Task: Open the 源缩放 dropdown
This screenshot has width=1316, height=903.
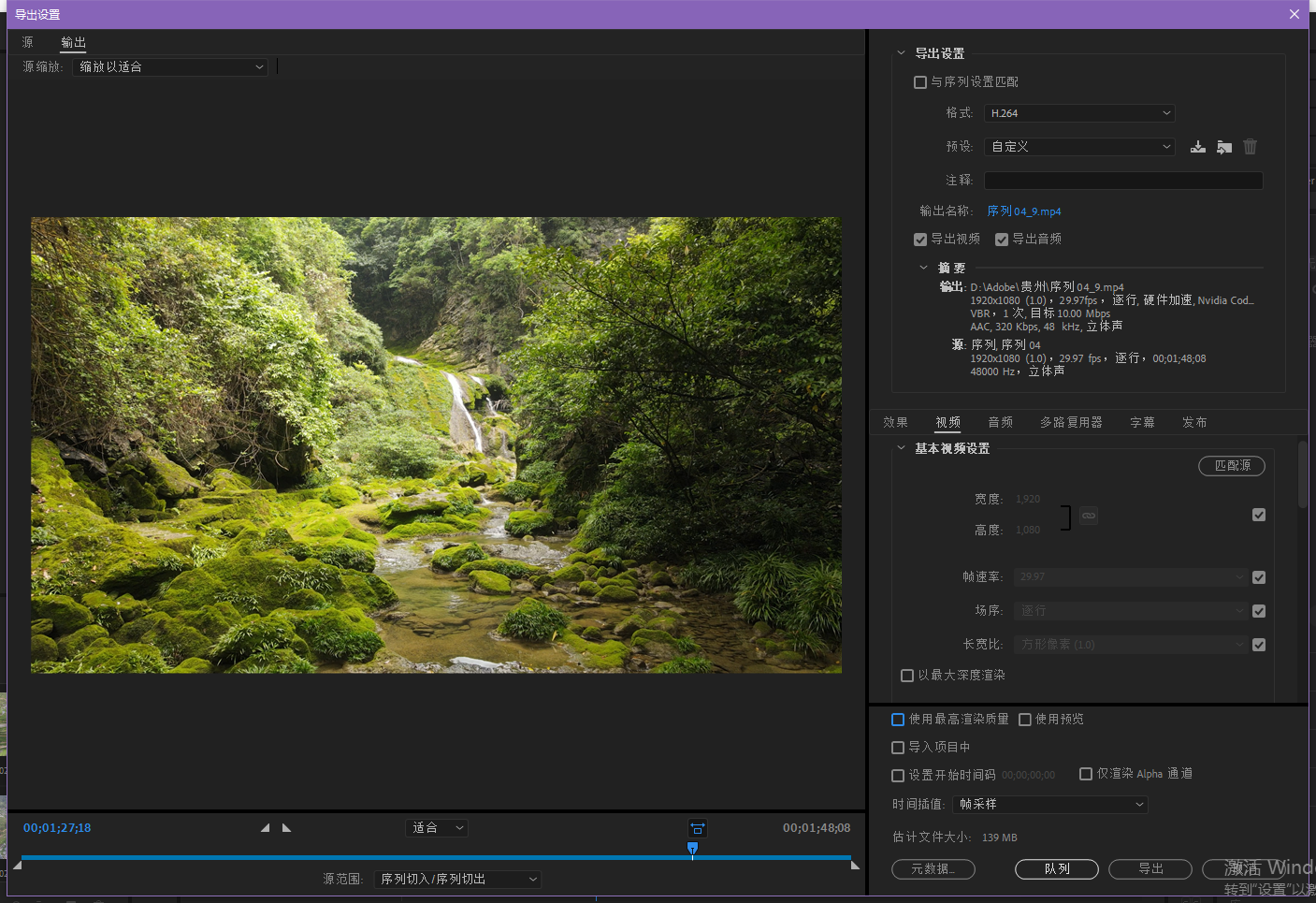Action: (170, 67)
